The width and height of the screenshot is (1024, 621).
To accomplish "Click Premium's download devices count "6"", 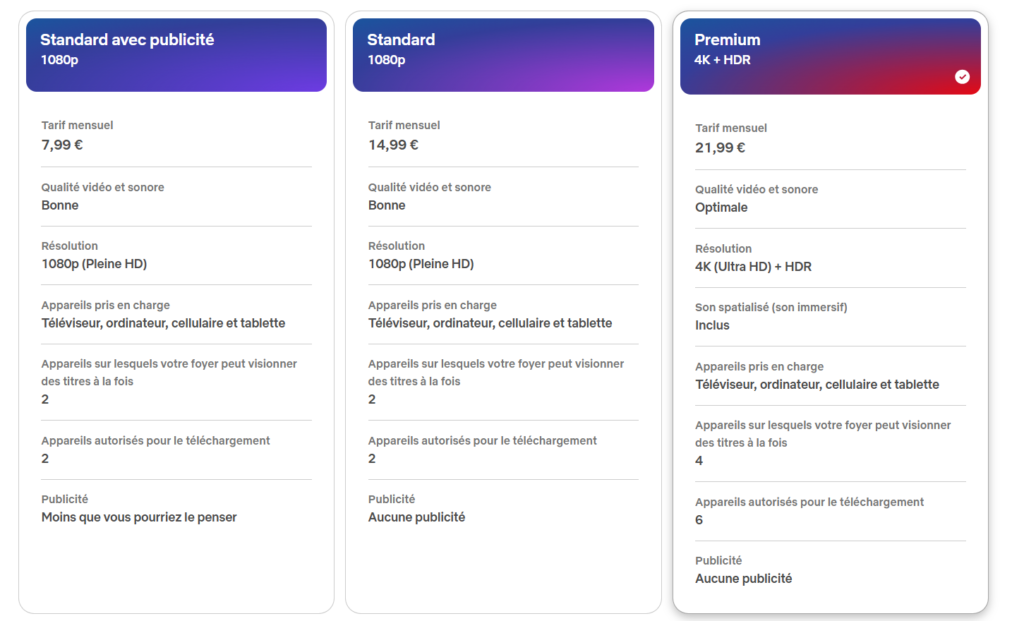I will tap(699, 520).
